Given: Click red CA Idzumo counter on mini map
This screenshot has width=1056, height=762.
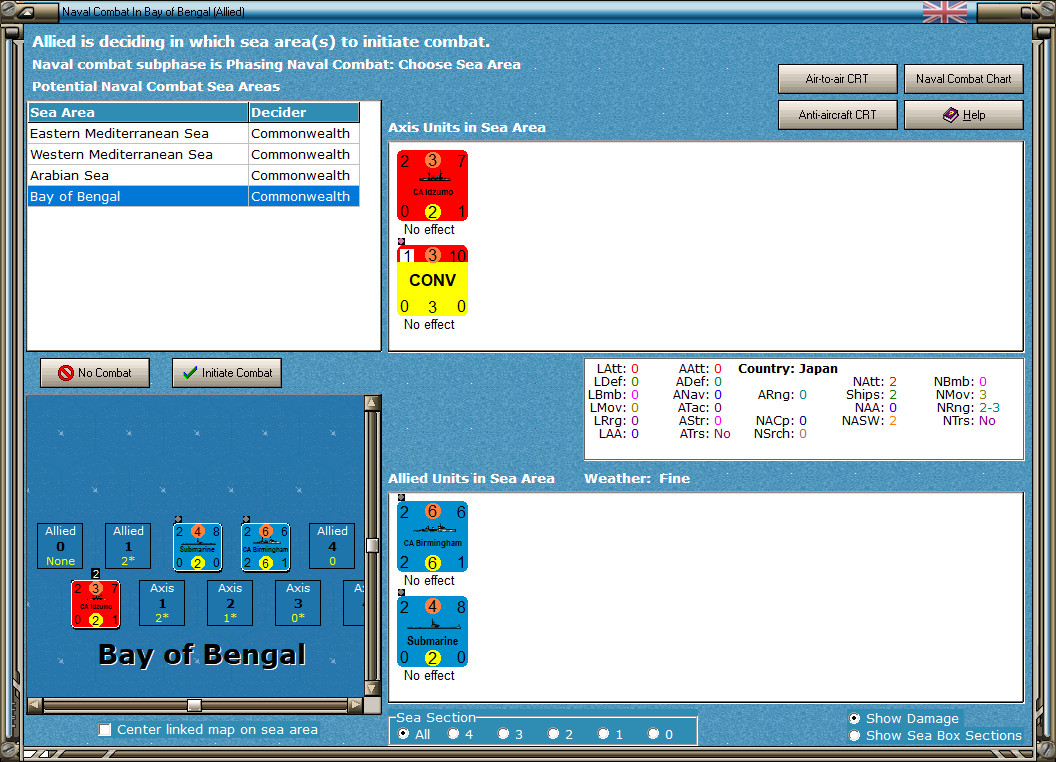Looking at the screenshot, I should [96, 604].
